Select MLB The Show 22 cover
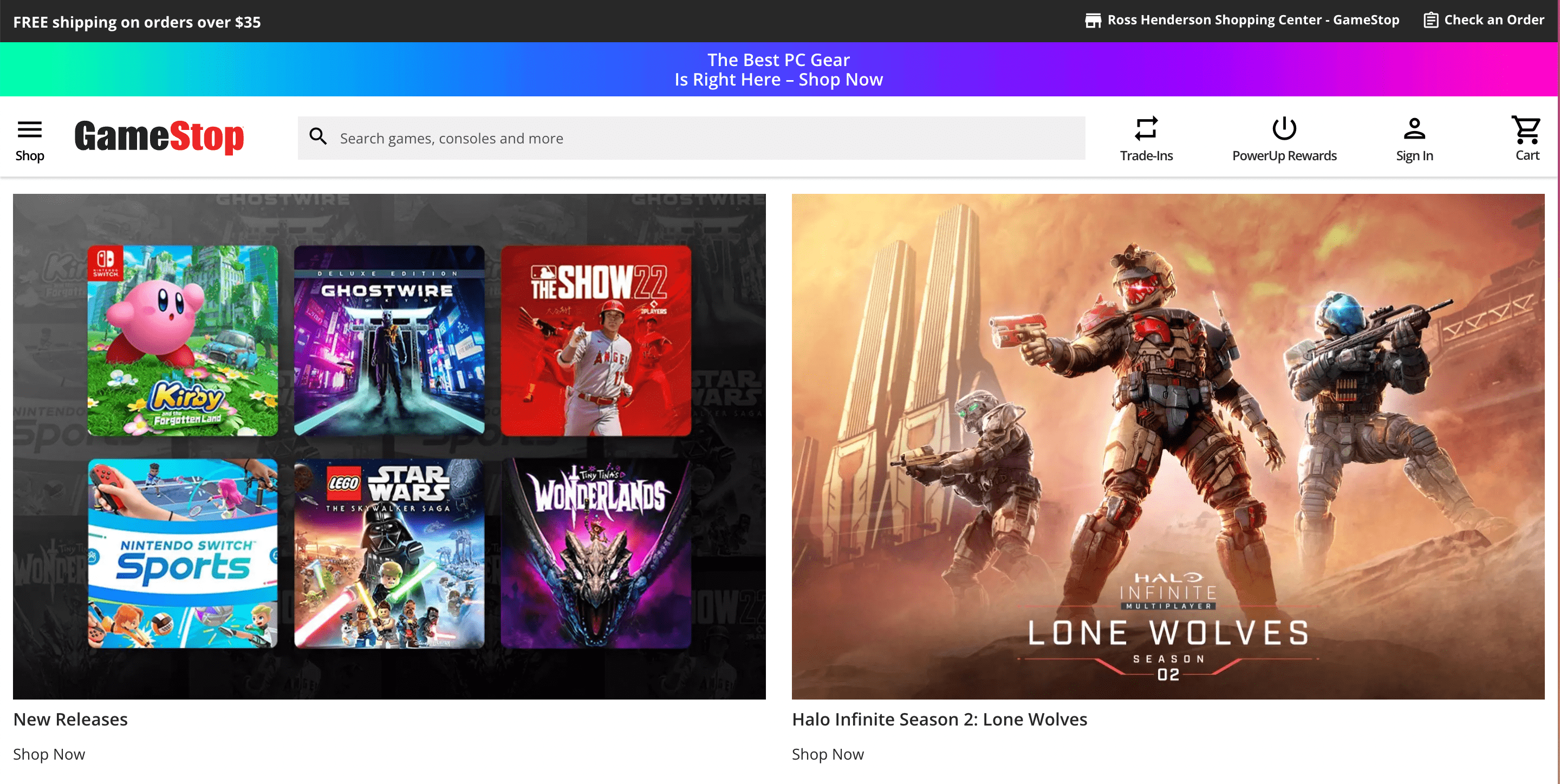 tap(596, 340)
